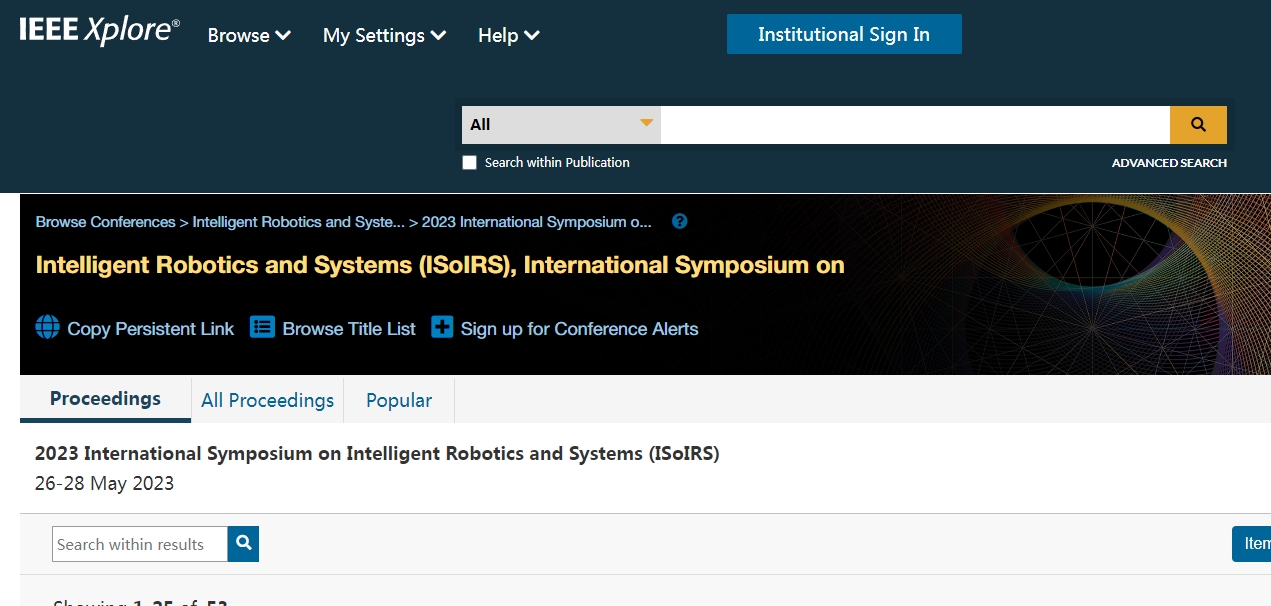Open the Popular tab
The width and height of the screenshot is (1271, 606).
(x=399, y=400)
